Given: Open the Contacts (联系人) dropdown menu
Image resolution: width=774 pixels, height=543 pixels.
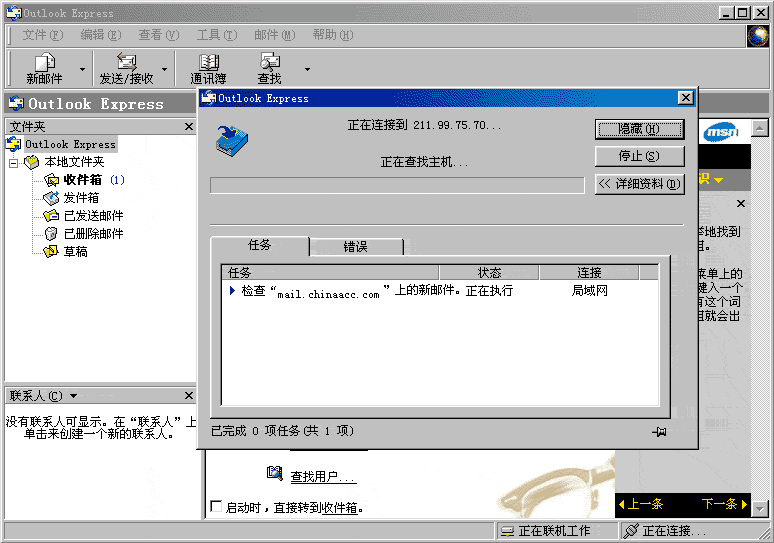Looking at the screenshot, I should pyautogui.click(x=74, y=396).
